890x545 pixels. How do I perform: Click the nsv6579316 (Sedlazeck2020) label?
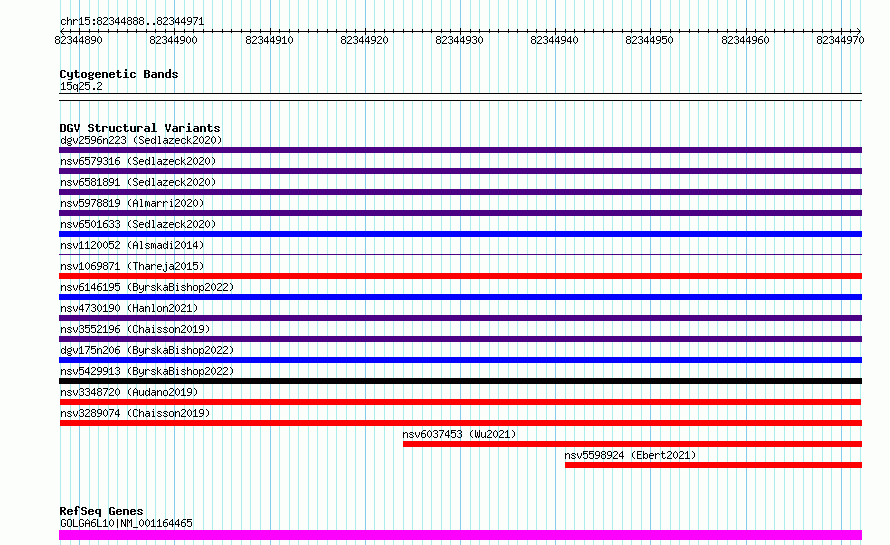138,161
